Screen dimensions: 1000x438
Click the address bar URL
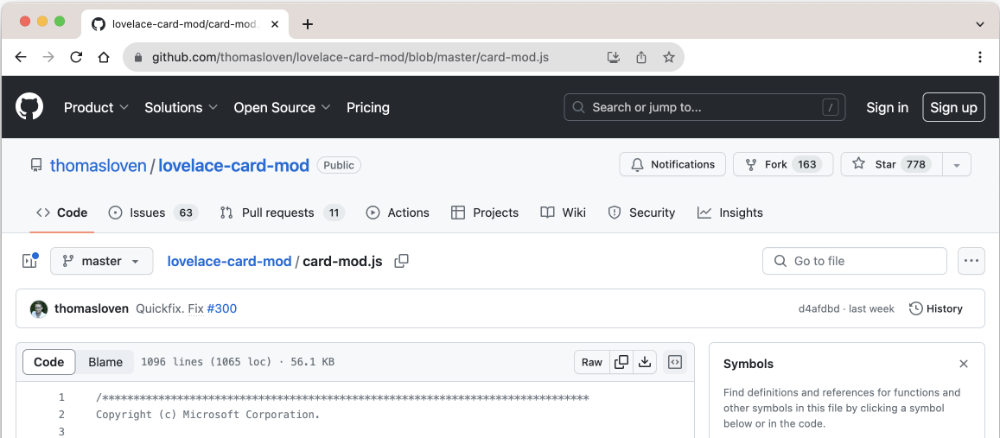point(350,57)
